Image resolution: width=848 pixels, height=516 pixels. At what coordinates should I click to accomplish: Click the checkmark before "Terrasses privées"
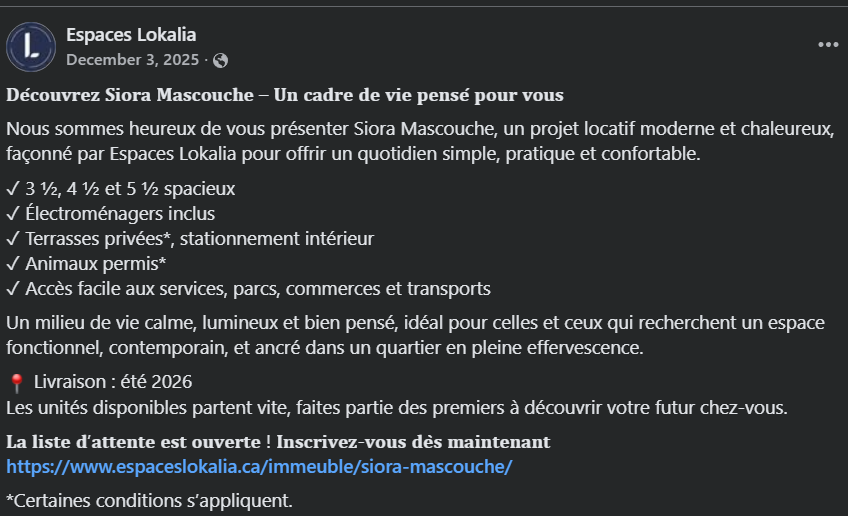(12, 239)
